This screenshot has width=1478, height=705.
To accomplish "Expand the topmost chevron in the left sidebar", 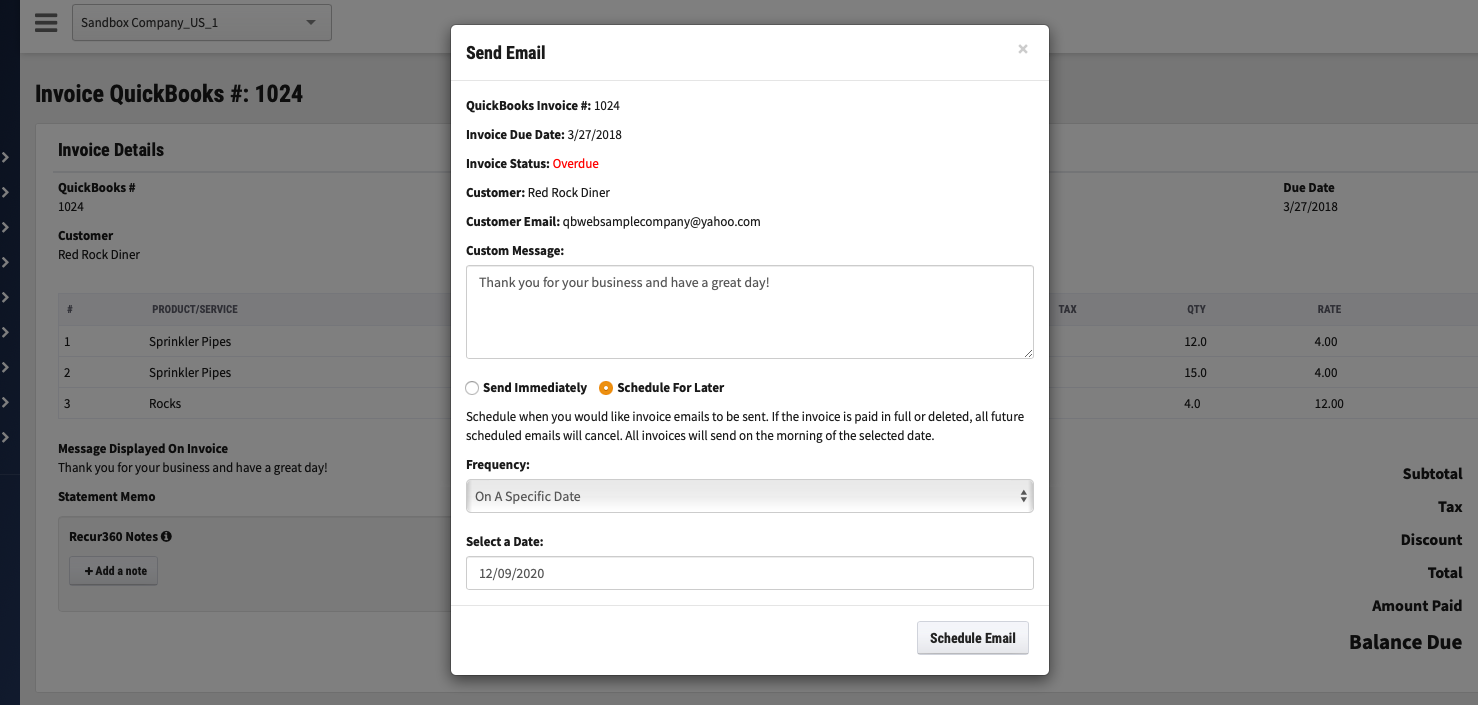I will (x=5, y=157).
